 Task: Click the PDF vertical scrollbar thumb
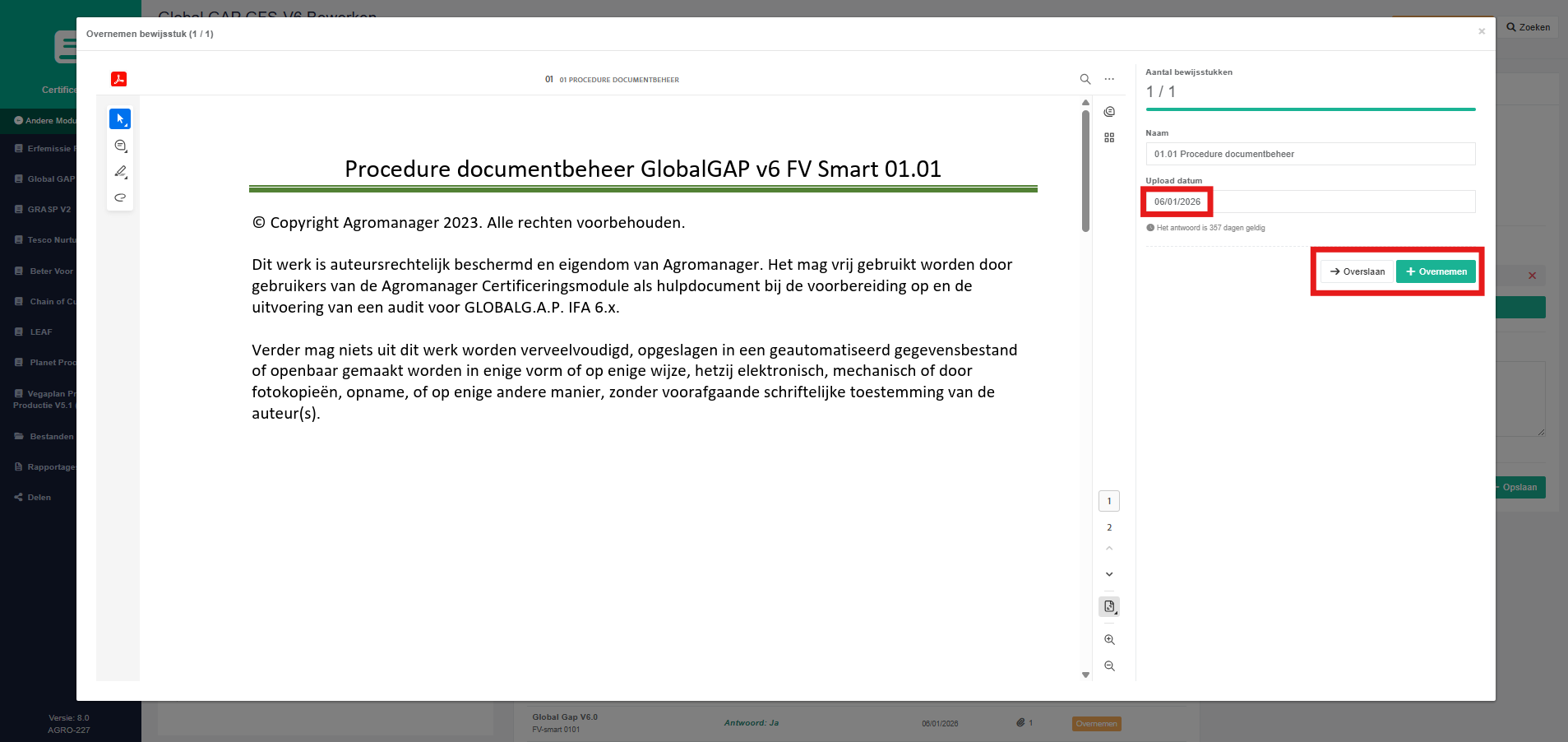(1085, 171)
